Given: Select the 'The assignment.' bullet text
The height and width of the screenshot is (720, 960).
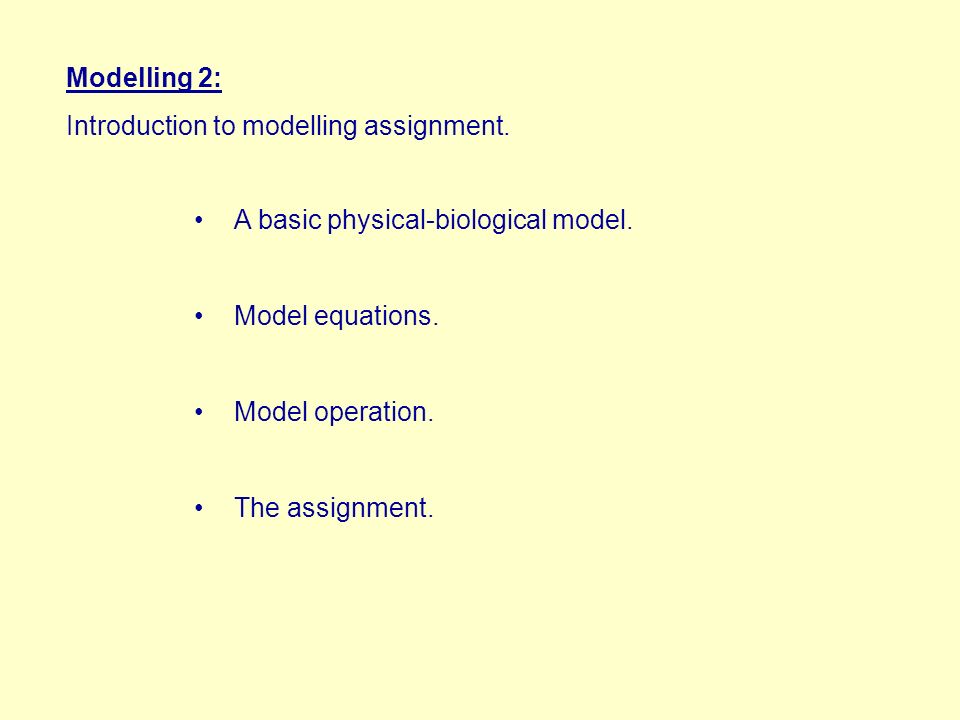Looking at the screenshot, I should click(x=334, y=508).
